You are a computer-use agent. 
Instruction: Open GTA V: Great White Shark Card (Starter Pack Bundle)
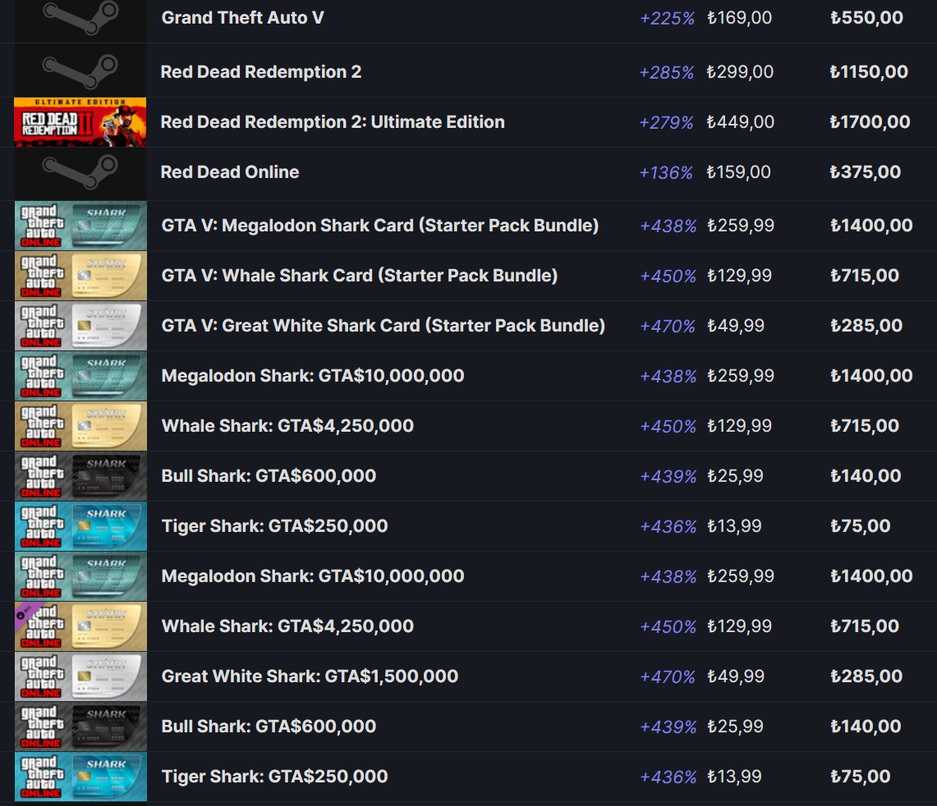tap(383, 326)
